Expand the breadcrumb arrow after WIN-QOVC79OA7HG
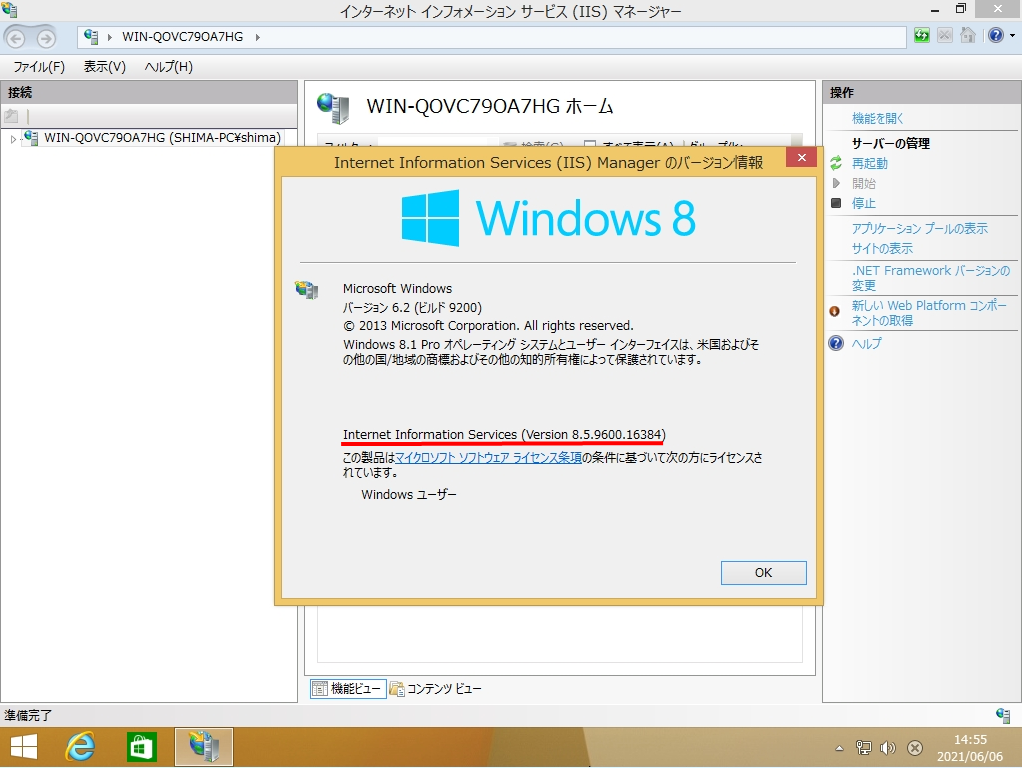Screen dimensions: 1022x768 257,37
